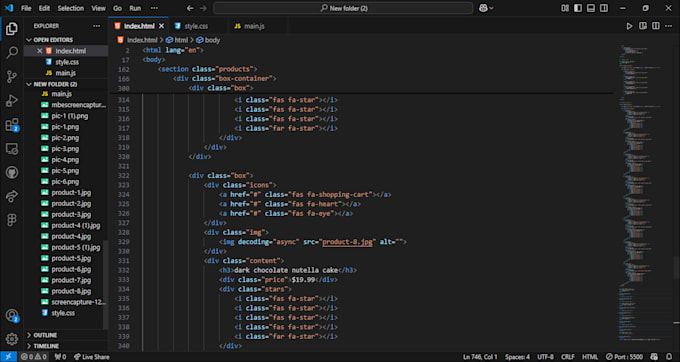Open the Copilot dropdown arrow
The height and width of the screenshot is (362, 680).
tap(491, 8)
